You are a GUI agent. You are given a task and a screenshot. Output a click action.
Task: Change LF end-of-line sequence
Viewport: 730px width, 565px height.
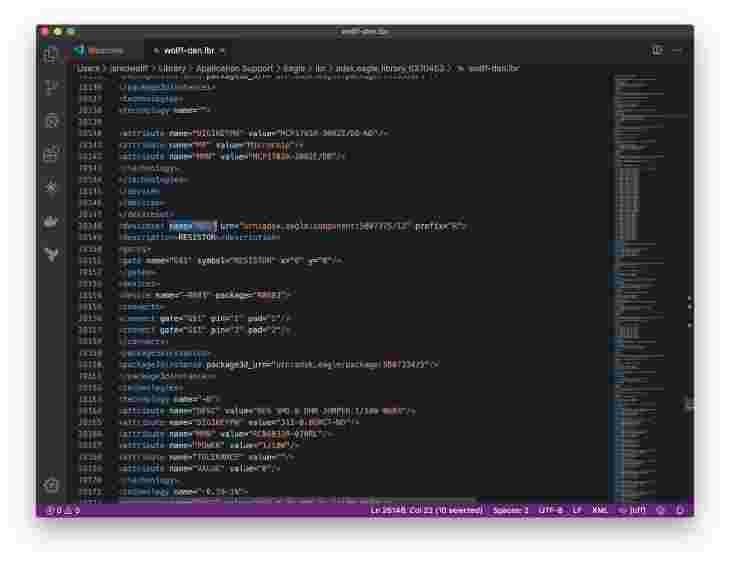click(x=577, y=511)
